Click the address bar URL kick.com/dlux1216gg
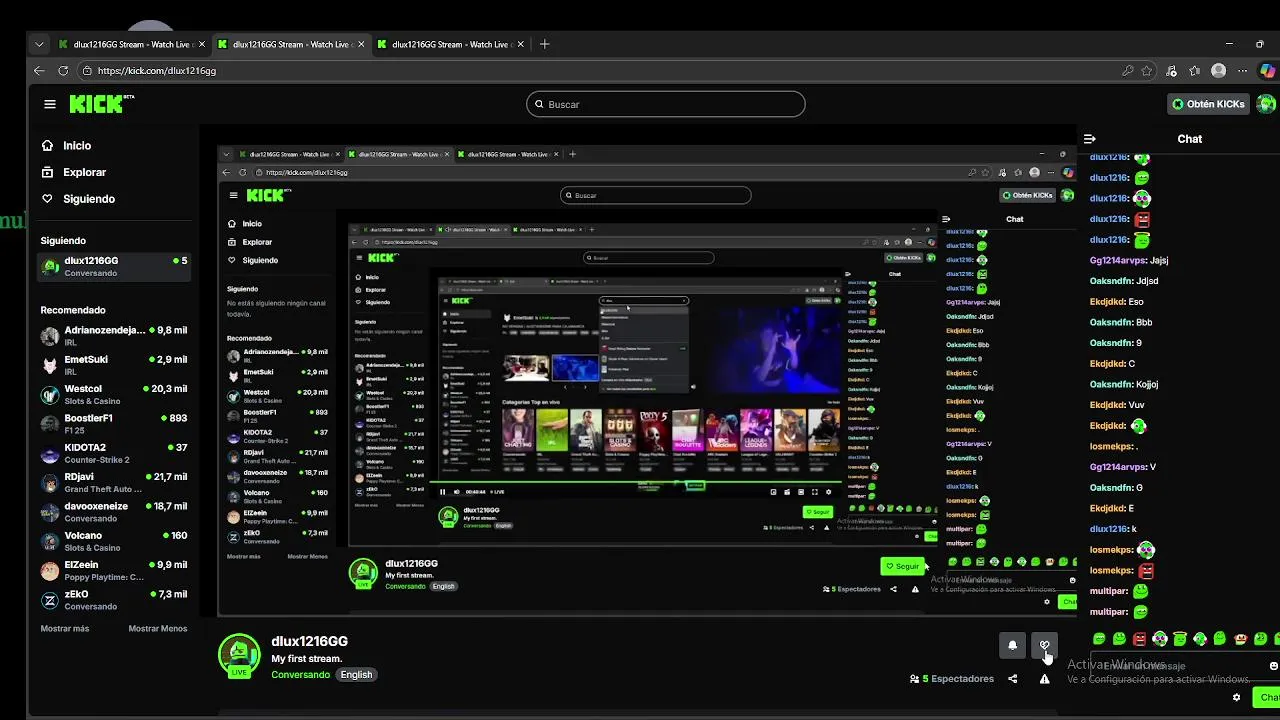The image size is (1280, 720). [157, 71]
